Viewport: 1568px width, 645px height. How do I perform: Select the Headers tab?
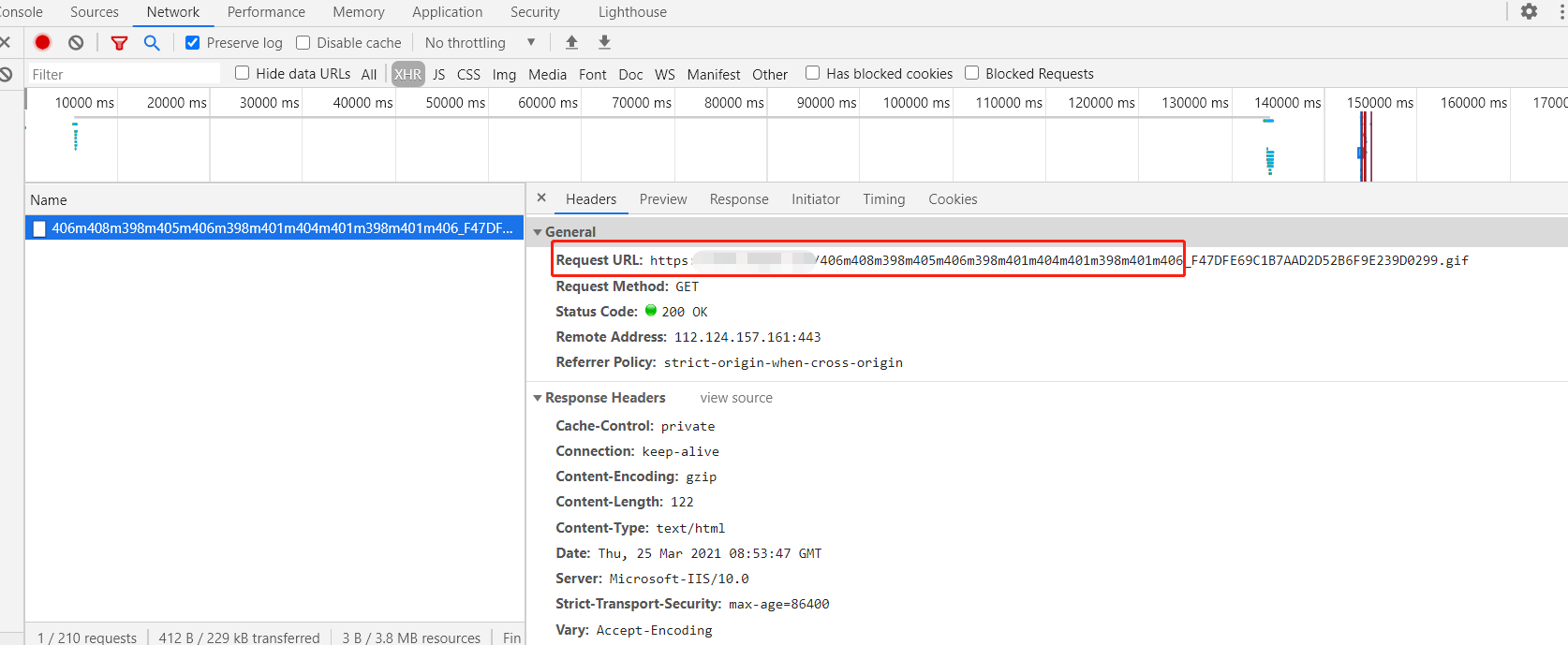(x=591, y=199)
